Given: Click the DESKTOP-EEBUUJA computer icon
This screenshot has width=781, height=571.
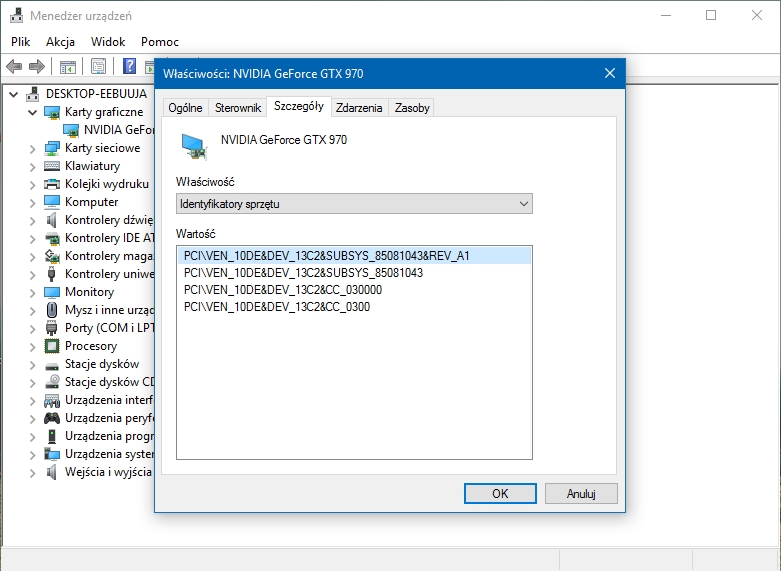Looking at the screenshot, I should coord(33,94).
